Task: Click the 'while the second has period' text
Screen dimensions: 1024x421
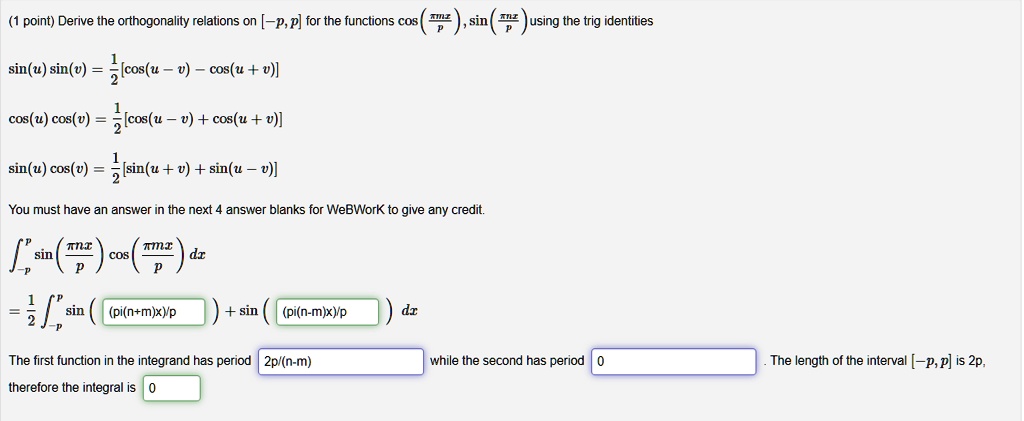Action: [507, 361]
